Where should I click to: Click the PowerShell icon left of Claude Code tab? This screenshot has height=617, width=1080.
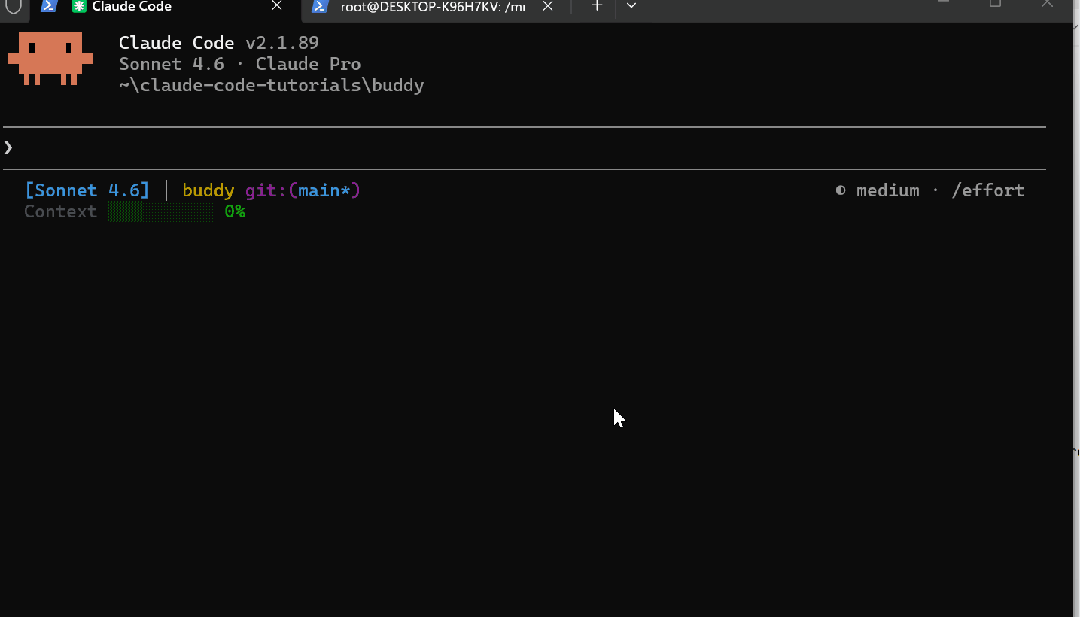coord(48,6)
